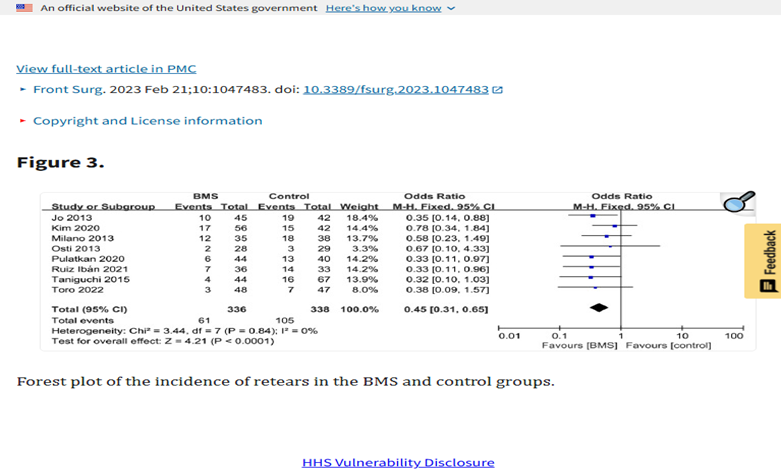781x469 pixels.
Task: Click the black diamond summary marker in plot
Action: 599,308
